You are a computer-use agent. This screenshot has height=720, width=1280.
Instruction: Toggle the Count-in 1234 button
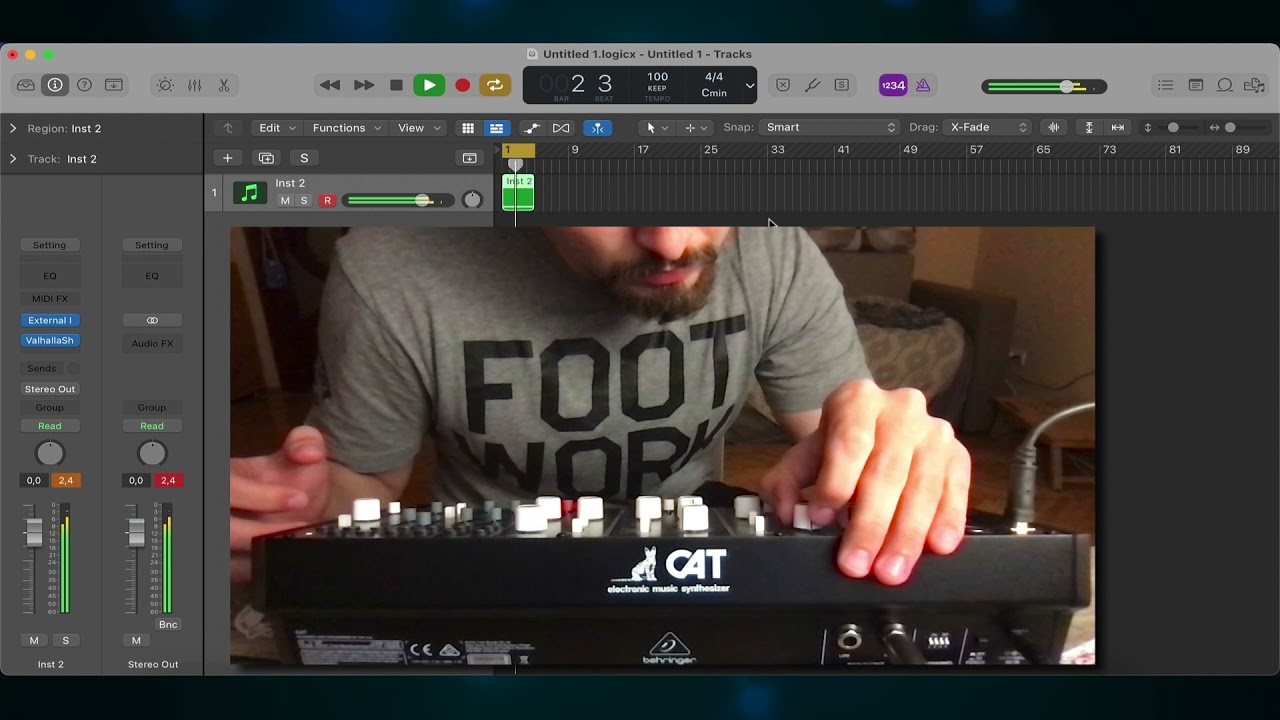click(893, 85)
